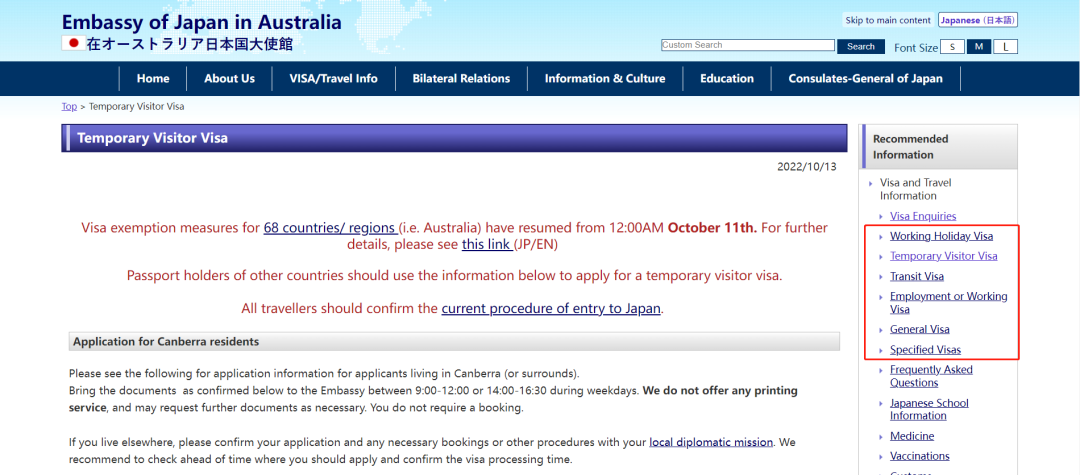Click the Top breadcrumb link

(69, 107)
